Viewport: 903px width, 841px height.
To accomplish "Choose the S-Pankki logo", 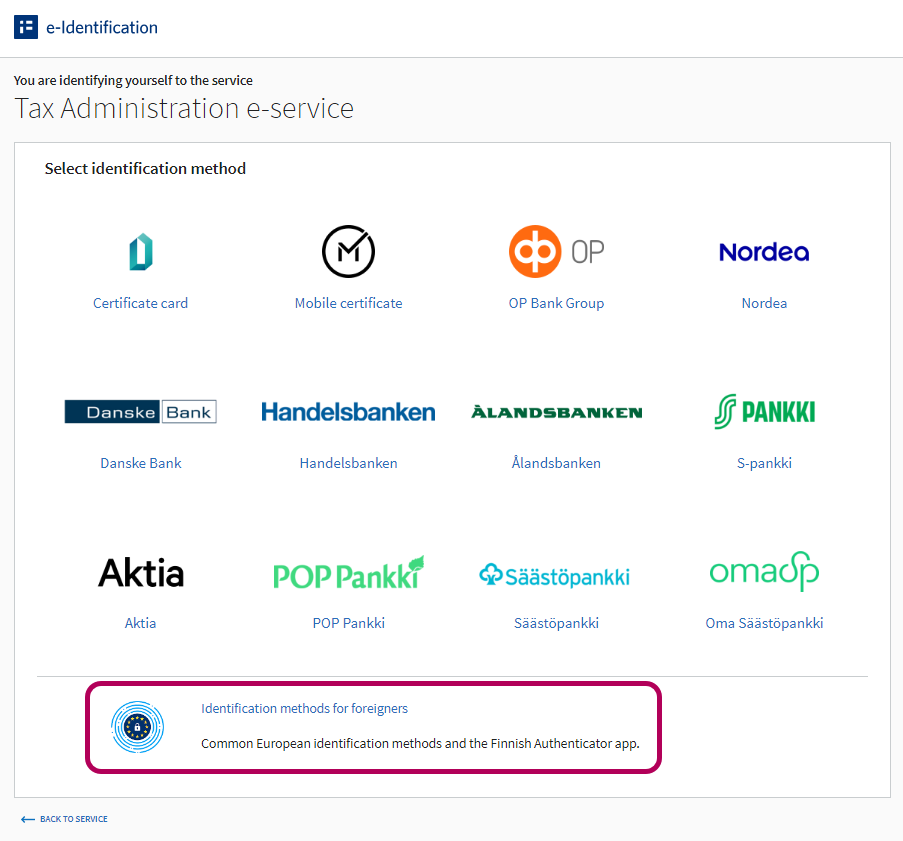I will coord(764,412).
